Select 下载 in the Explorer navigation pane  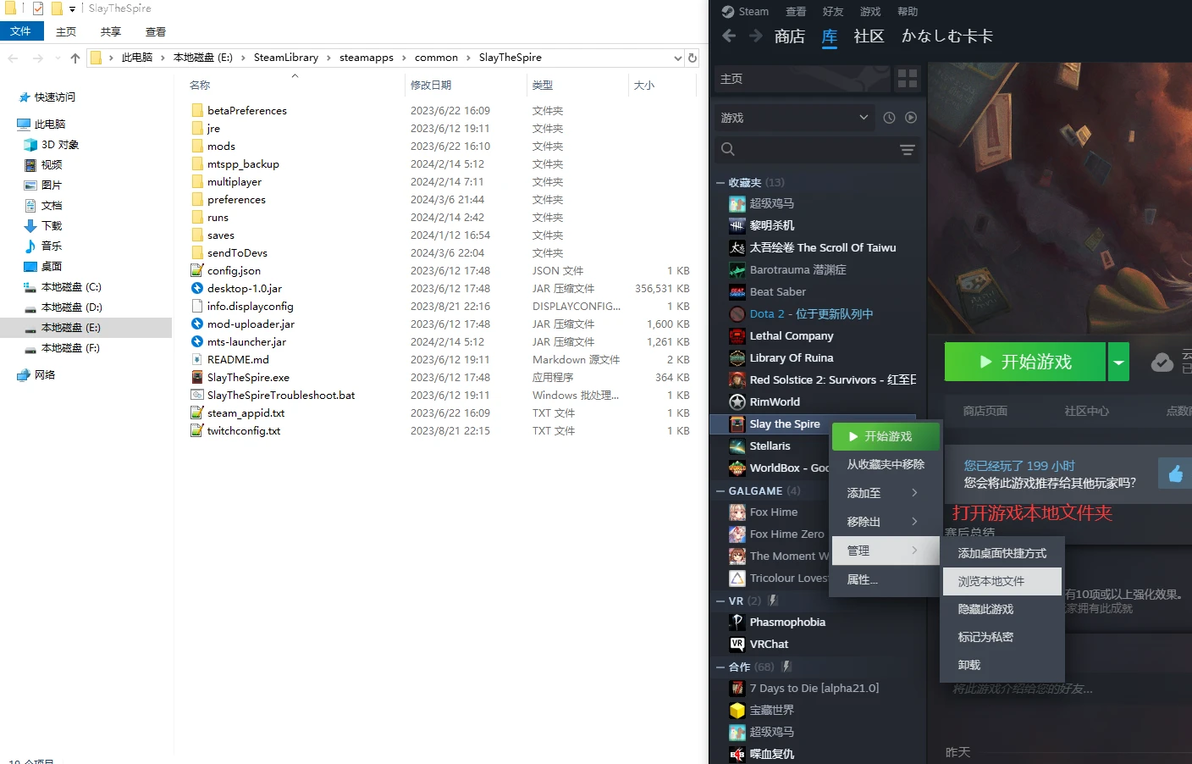click(x=52, y=226)
